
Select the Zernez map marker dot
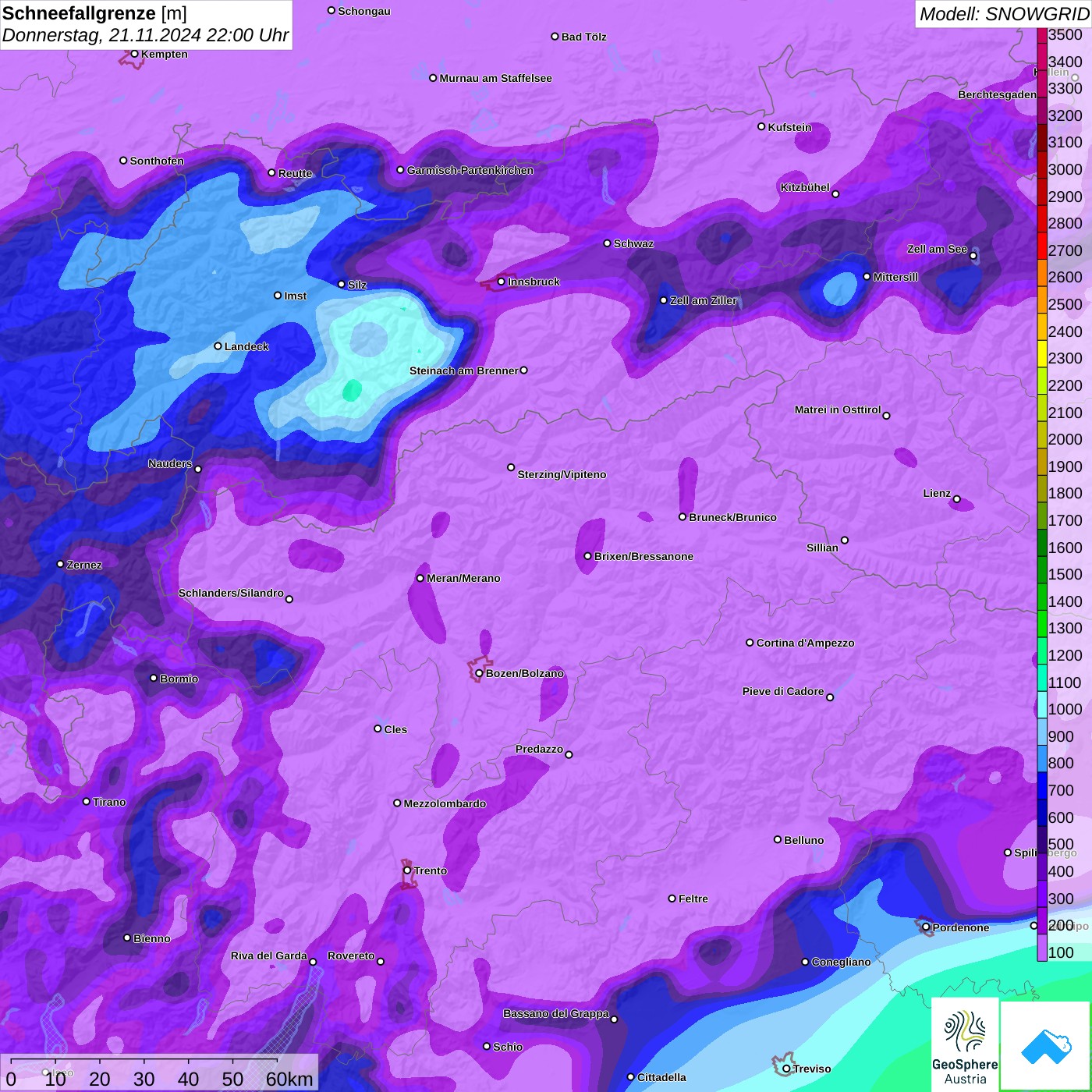click(60, 564)
